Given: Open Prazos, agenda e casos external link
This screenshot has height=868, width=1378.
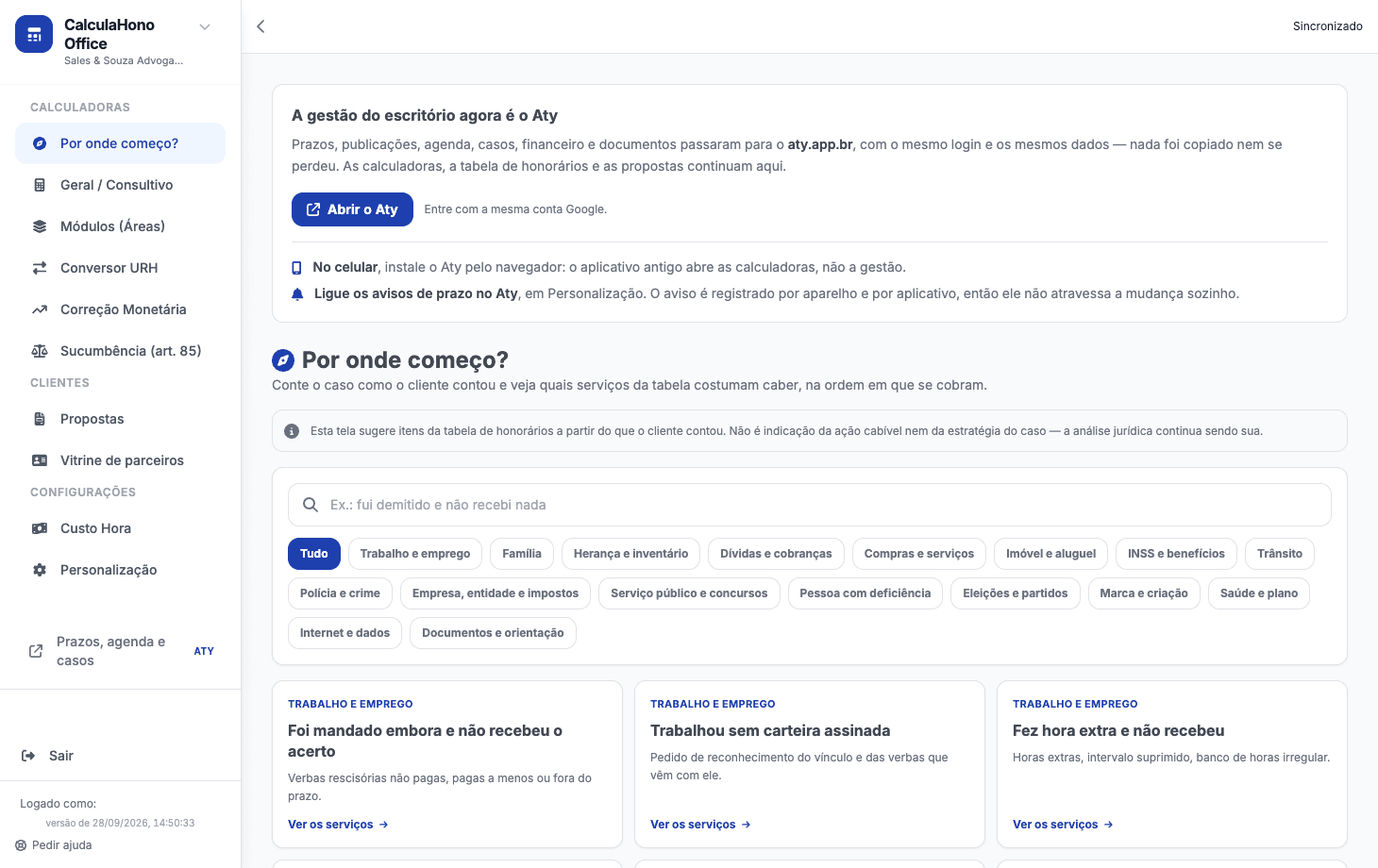Looking at the screenshot, I should pyautogui.click(x=120, y=651).
